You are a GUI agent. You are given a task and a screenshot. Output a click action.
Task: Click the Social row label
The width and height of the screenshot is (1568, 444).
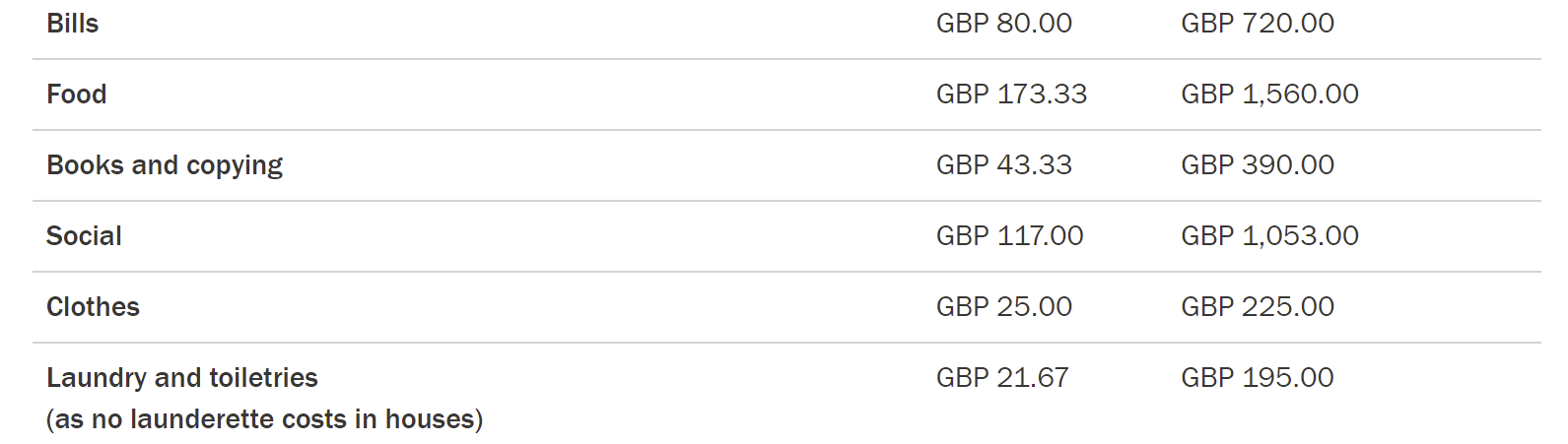pos(84,236)
